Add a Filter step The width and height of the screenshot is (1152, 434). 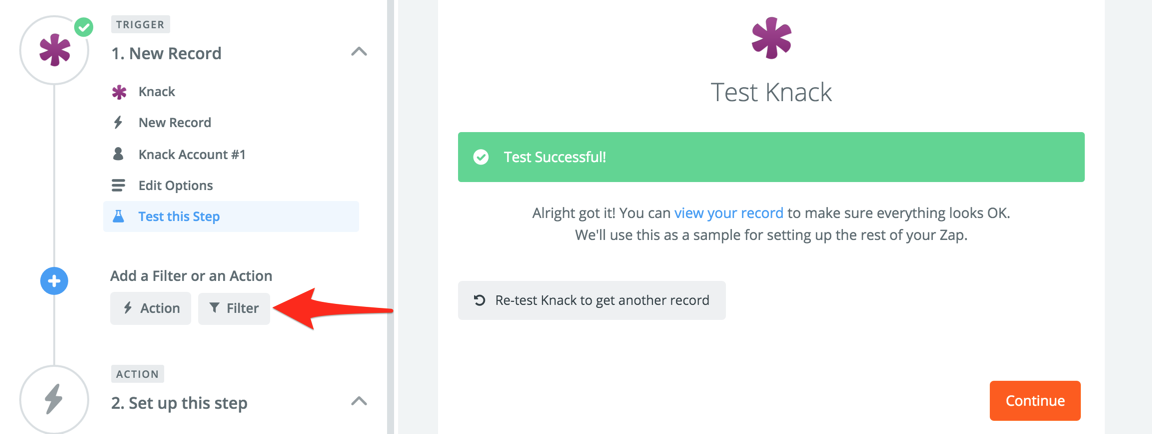coord(234,308)
